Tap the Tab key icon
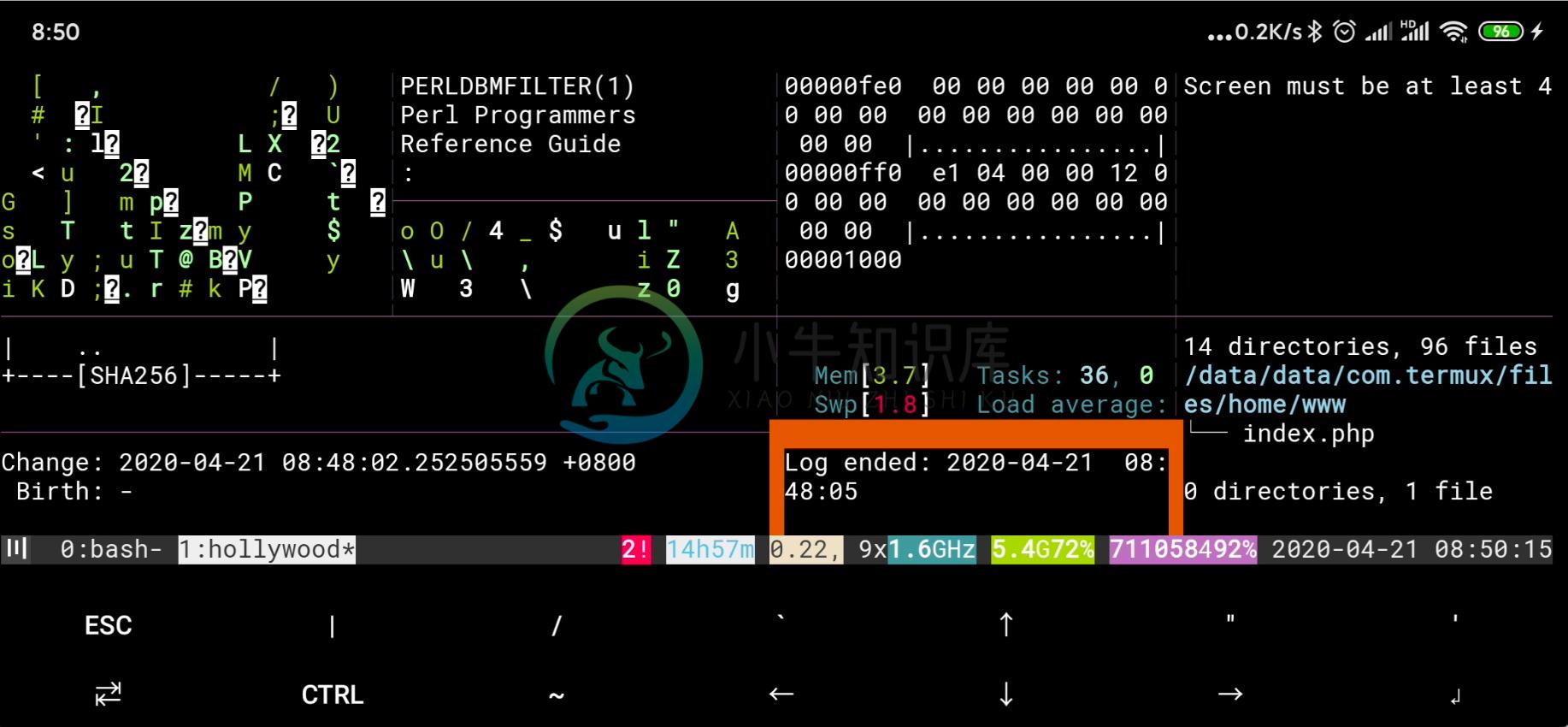Viewport: 1568px width, 727px height. [108, 694]
